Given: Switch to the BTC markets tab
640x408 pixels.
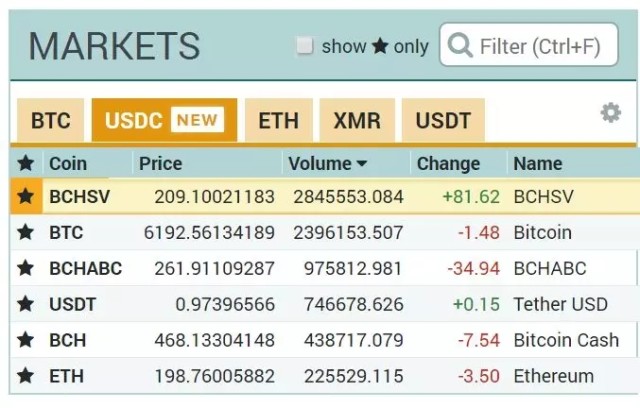Looking at the screenshot, I should point(51,120).
